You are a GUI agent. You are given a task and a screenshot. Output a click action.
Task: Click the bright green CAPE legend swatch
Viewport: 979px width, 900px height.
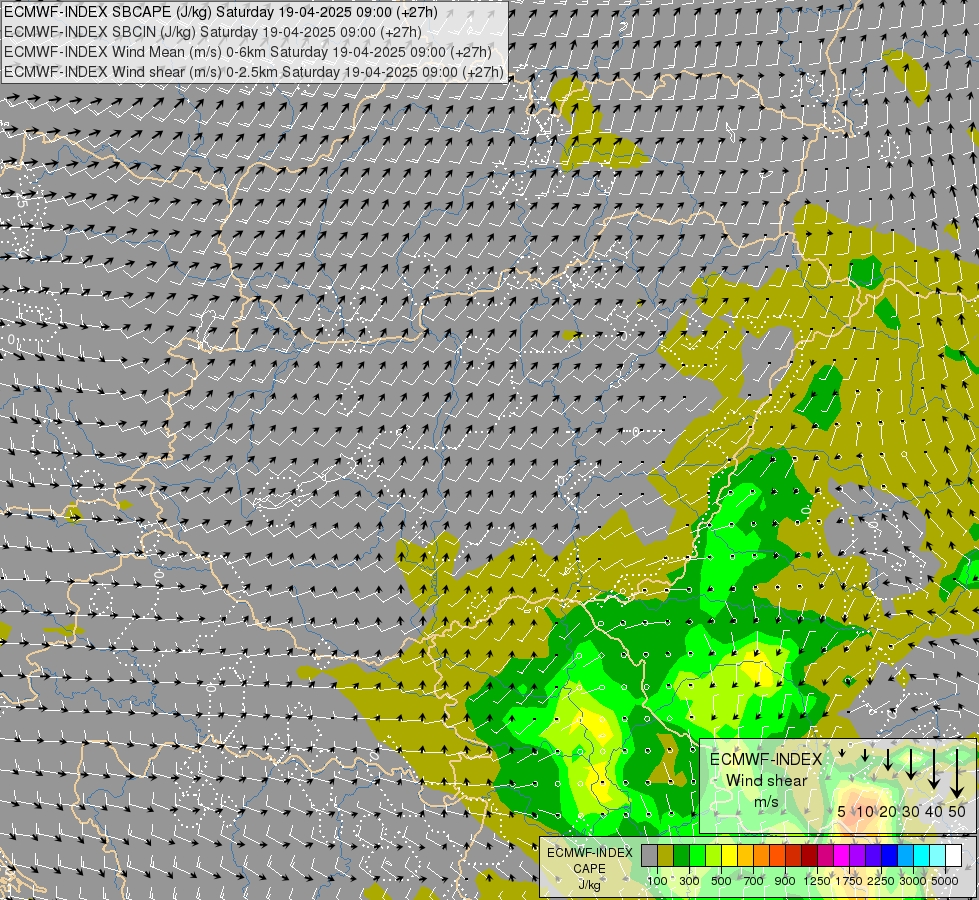pos(697,856)
